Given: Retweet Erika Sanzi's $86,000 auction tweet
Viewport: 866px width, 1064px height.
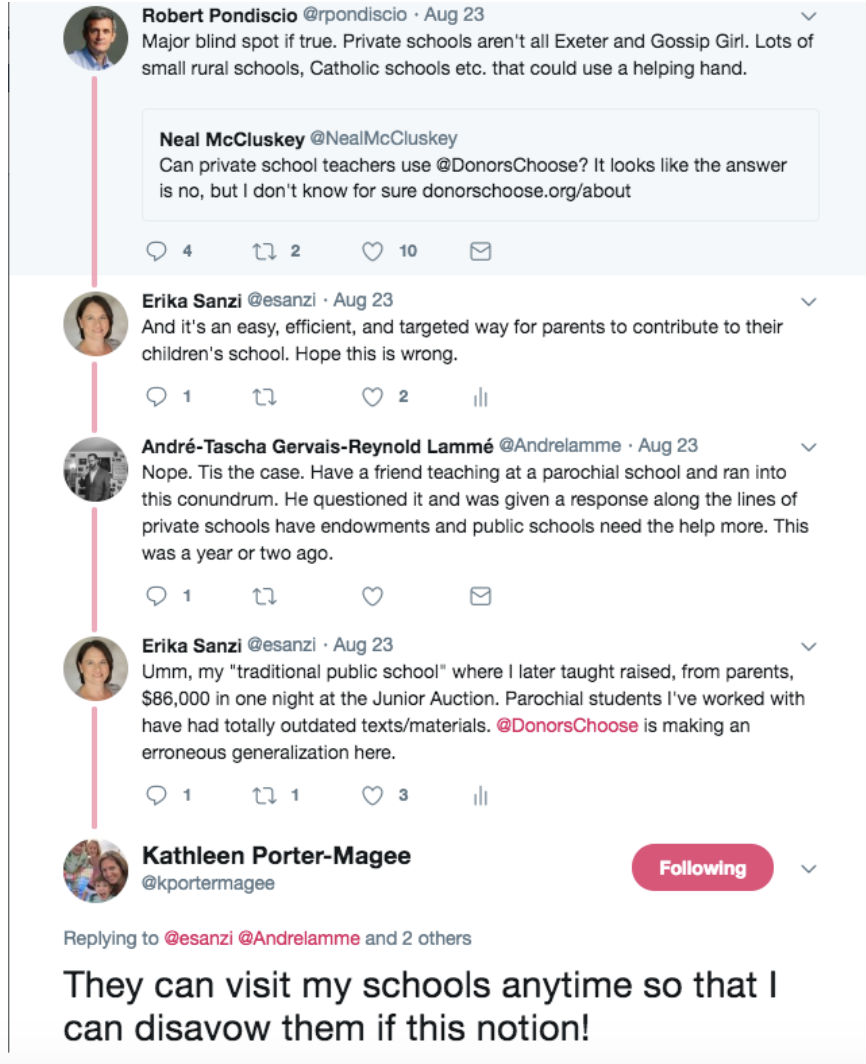Looking at the screenshot, I should click(x=264, y=796).
